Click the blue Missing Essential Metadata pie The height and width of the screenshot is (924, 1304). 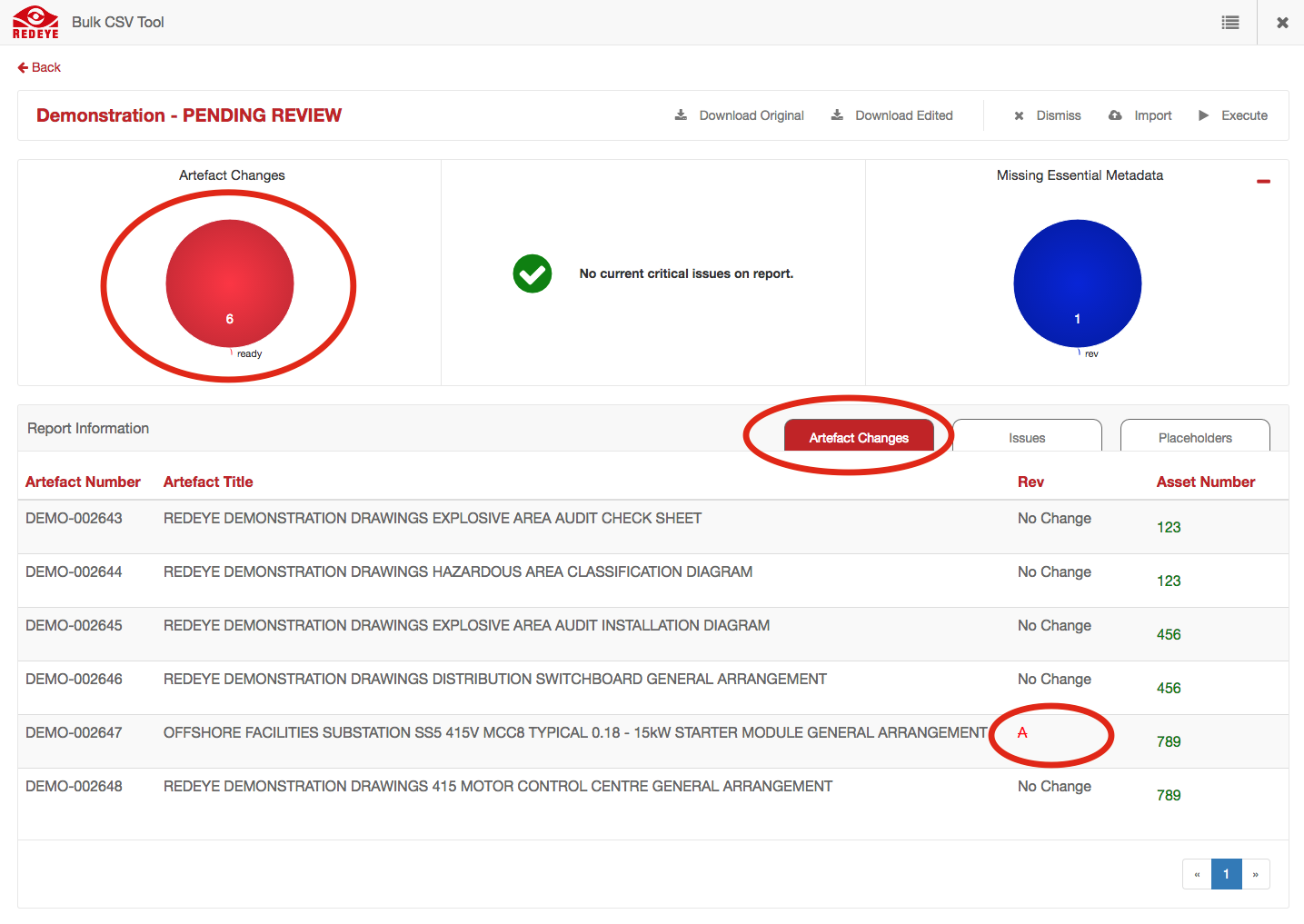(1077, 283)
